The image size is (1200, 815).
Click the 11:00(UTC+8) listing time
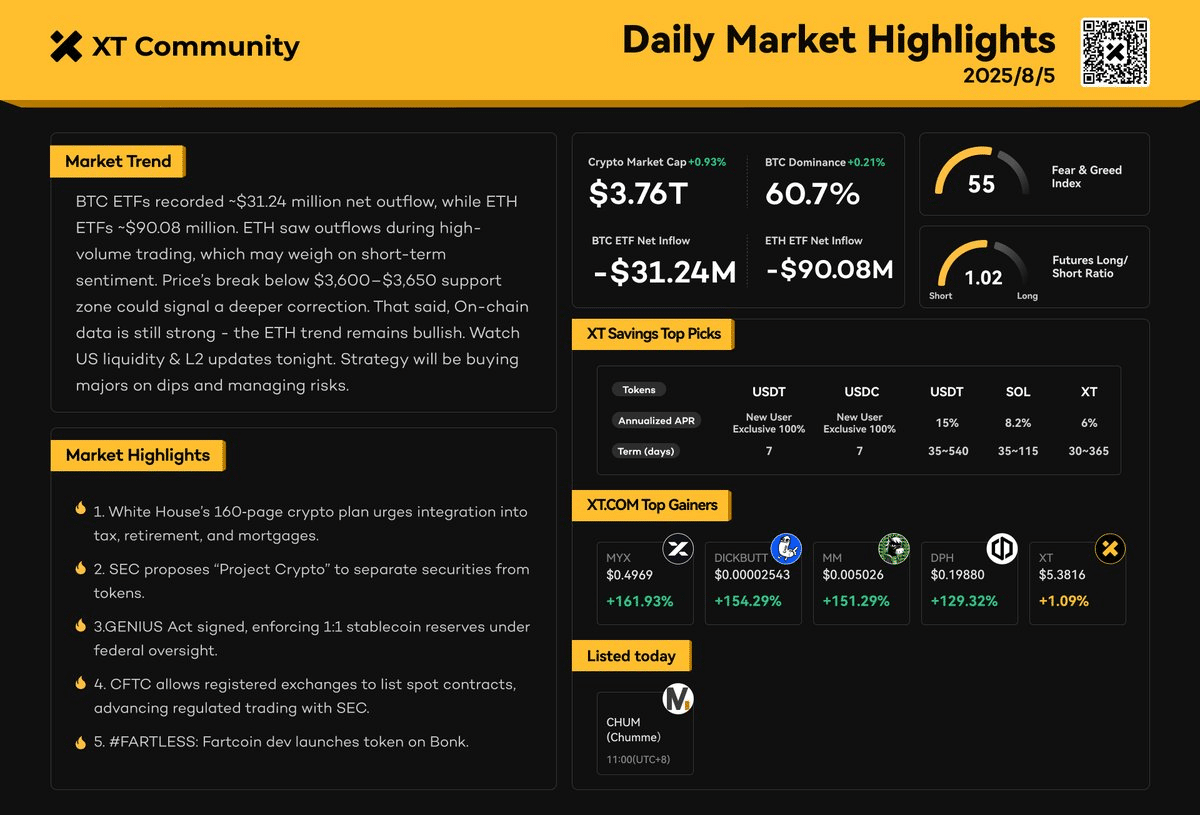tap(639, 761)
